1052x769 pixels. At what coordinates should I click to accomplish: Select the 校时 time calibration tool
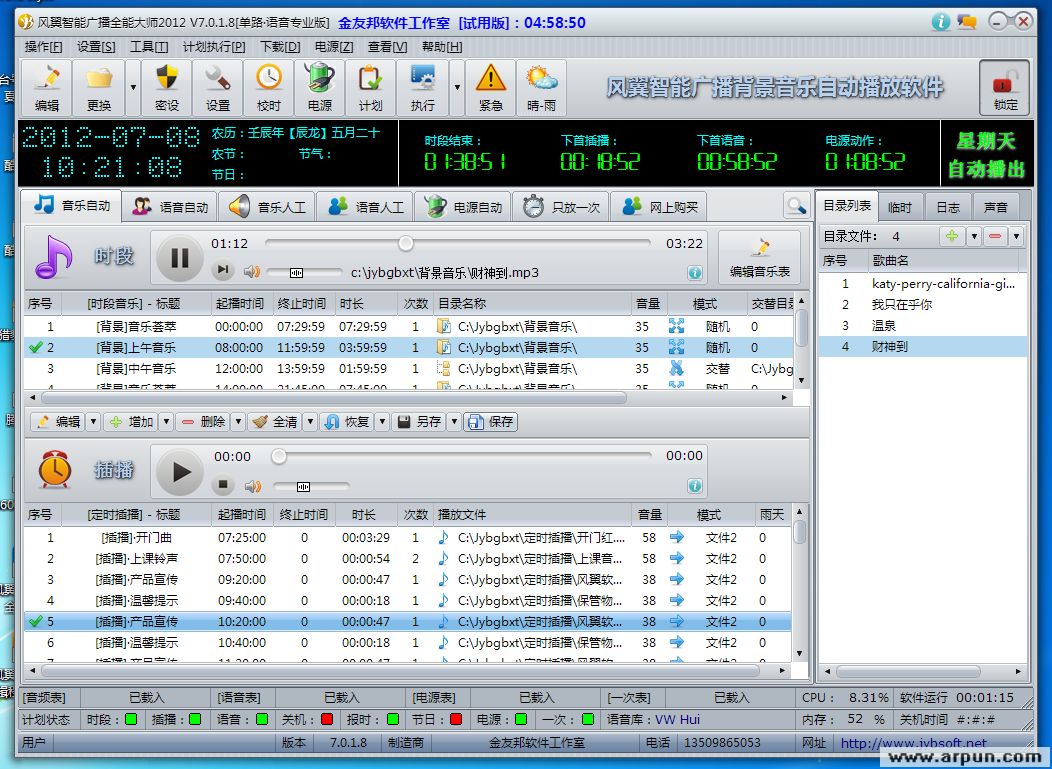click(268, 86)
